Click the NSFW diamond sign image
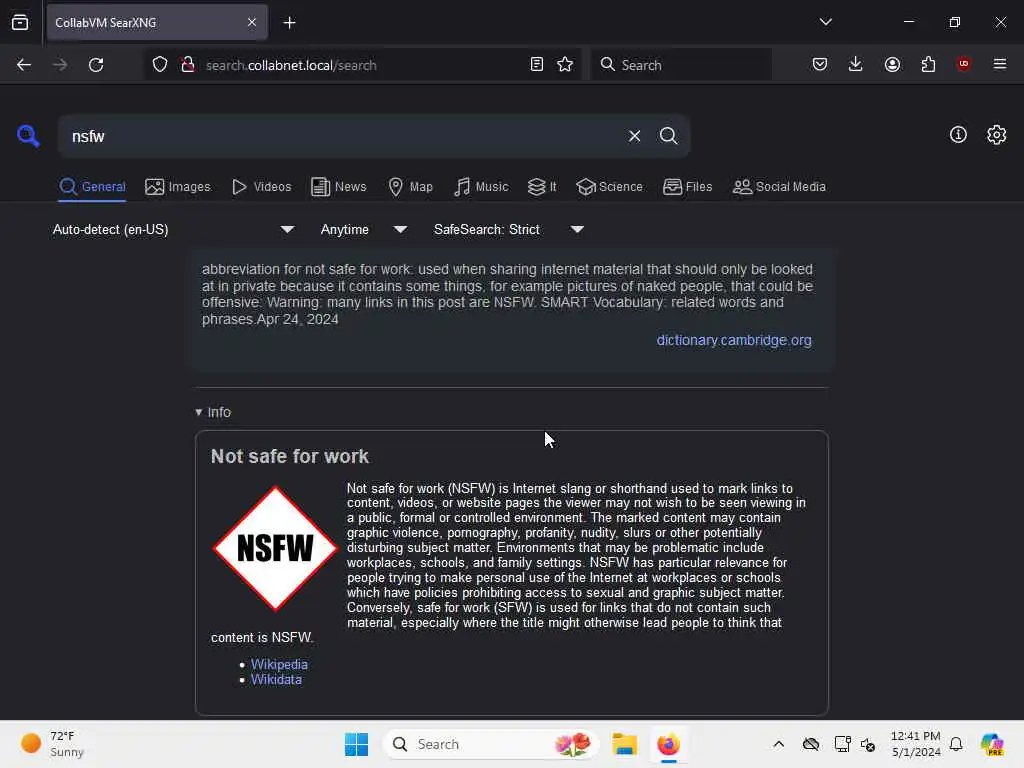This screenshot has height=768, width=1024. tap(275, 548)
